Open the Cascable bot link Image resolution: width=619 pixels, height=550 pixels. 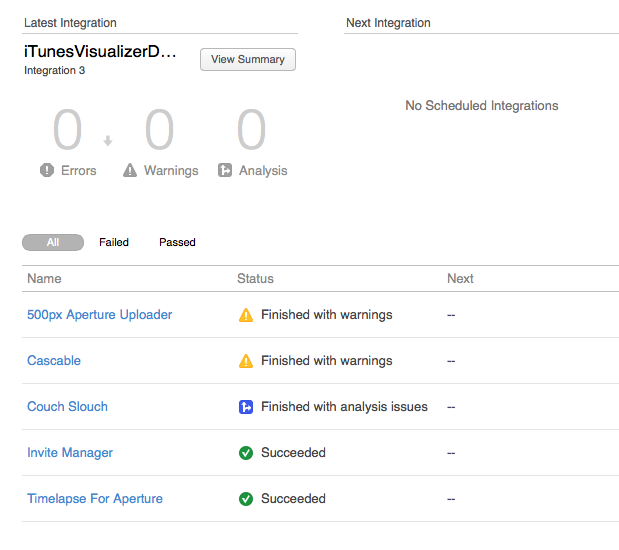click(x=54, y=361)
